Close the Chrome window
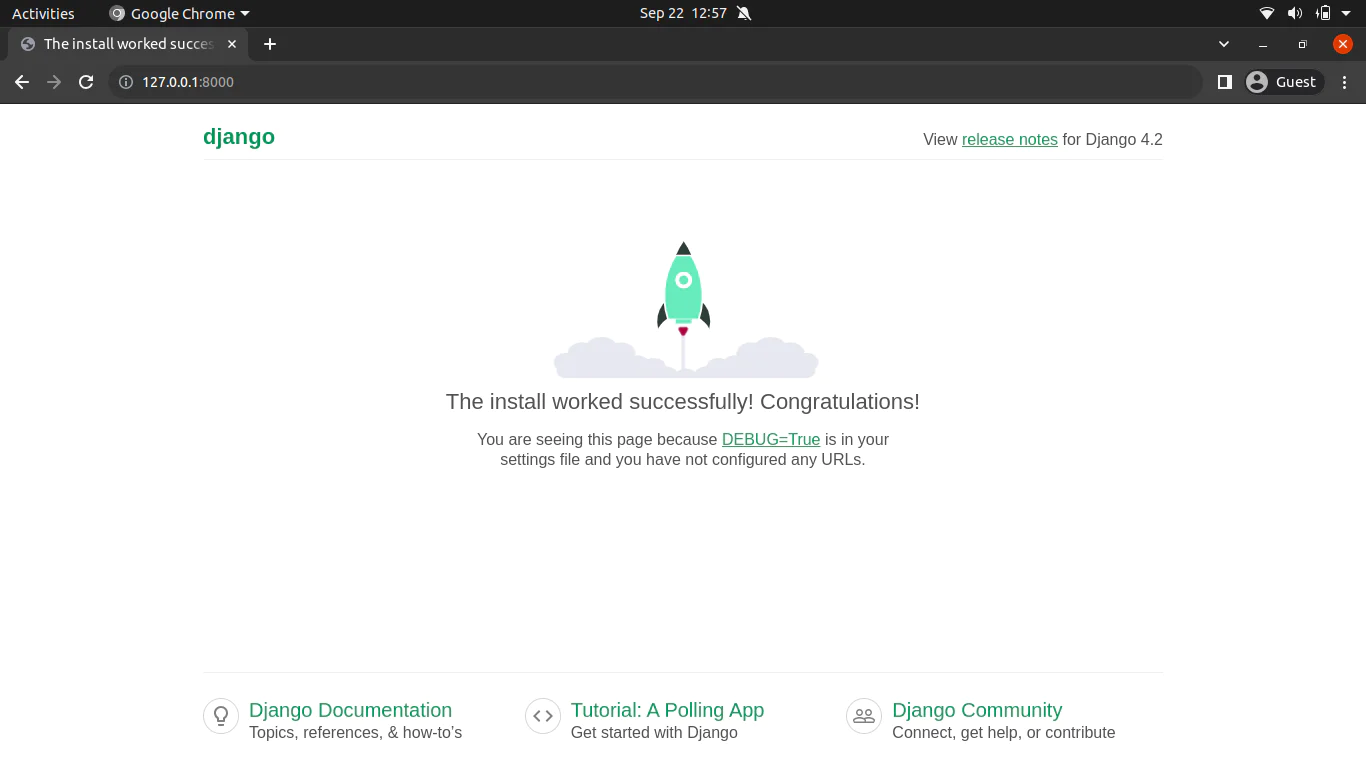The image size is (1366, 768). [1343, 44]
